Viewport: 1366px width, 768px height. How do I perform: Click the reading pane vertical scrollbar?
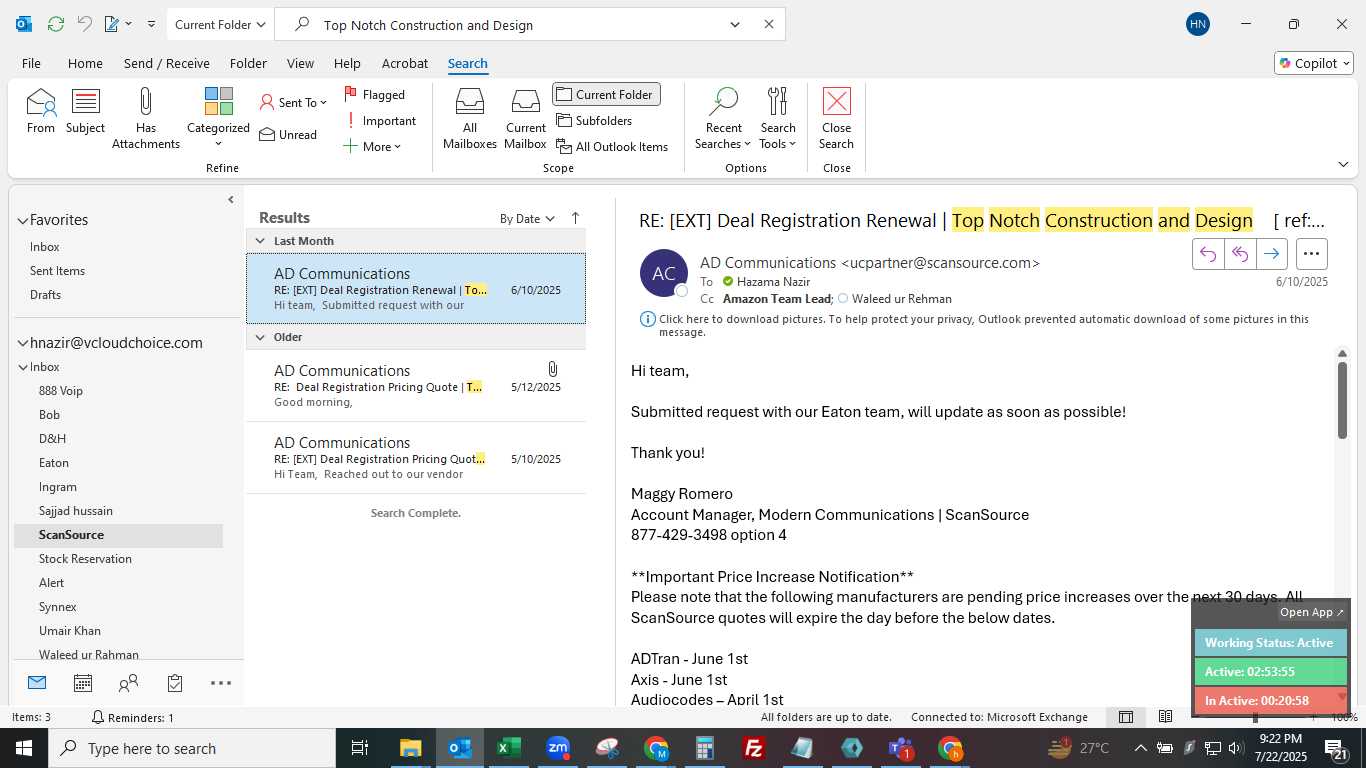[x=1343, y=400]
